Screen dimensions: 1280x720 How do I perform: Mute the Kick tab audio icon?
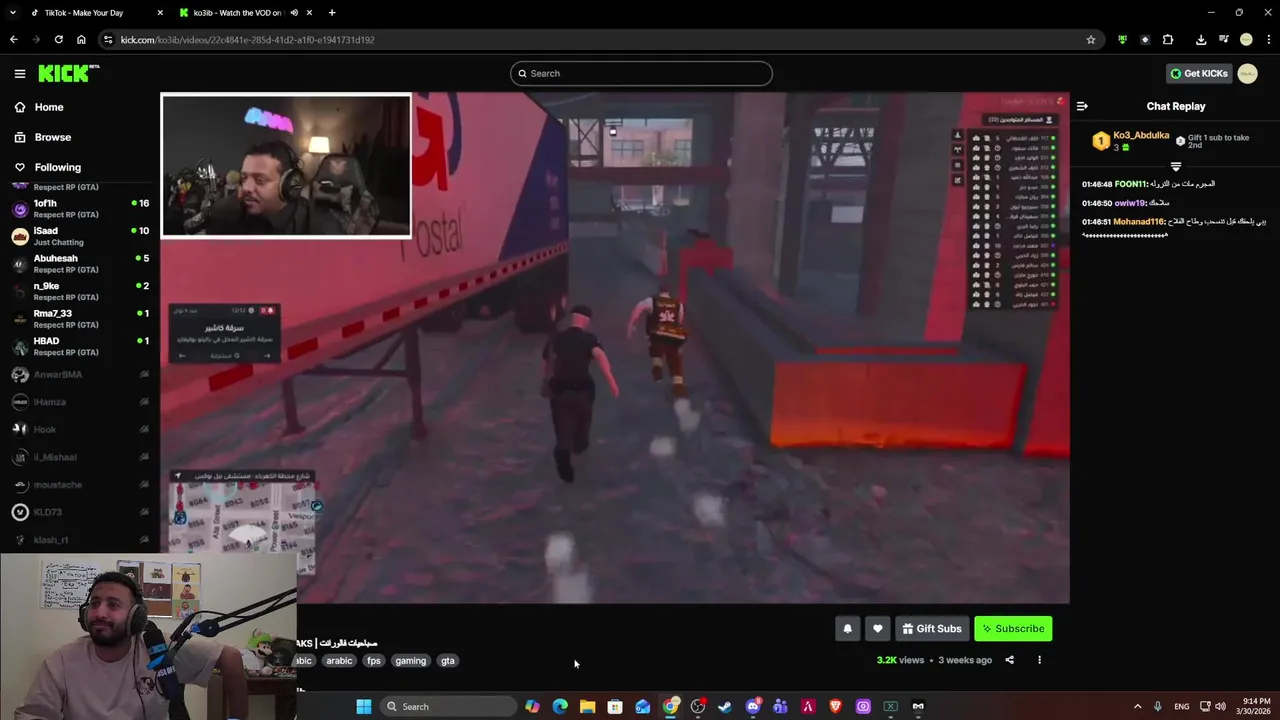coord(294,13)
